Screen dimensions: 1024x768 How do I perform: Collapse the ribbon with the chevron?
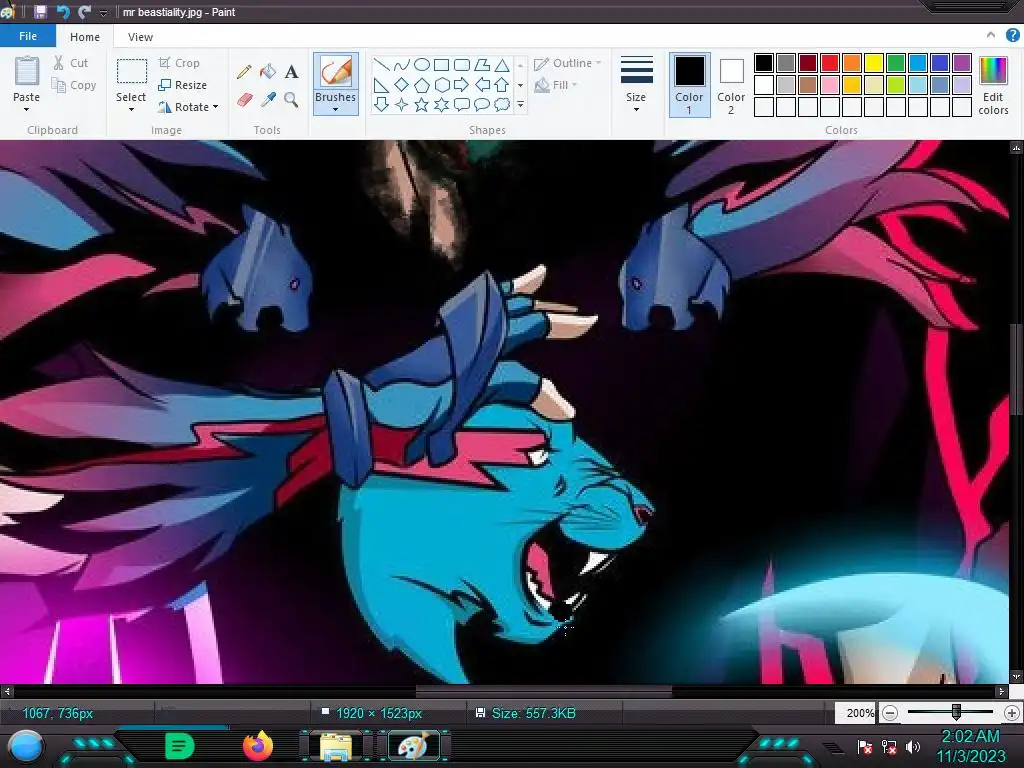[x=991, y=35]
